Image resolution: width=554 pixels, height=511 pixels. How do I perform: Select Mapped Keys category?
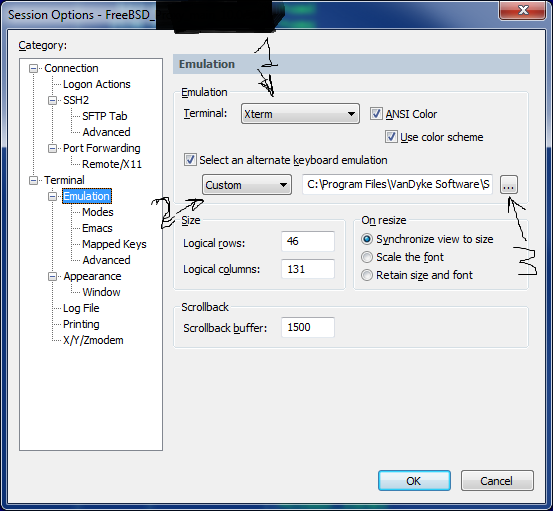(114, 245)
